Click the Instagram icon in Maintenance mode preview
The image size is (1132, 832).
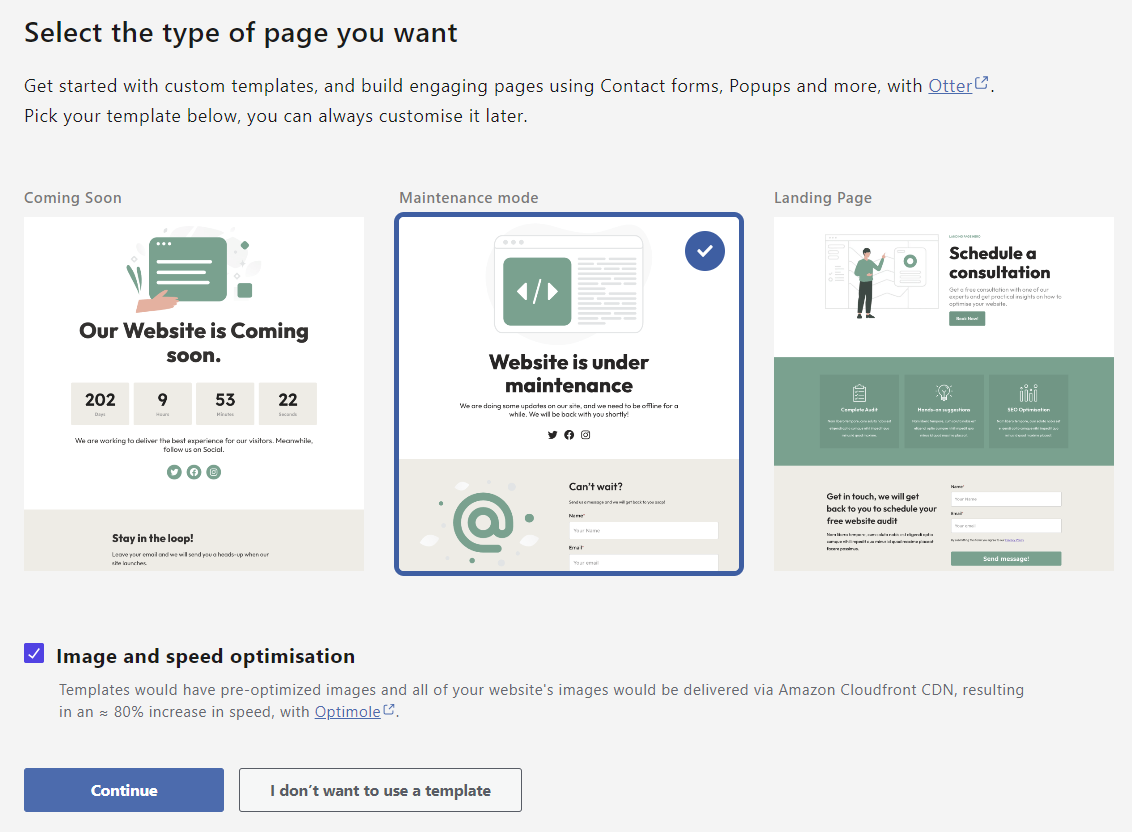[x=585, y=434]
